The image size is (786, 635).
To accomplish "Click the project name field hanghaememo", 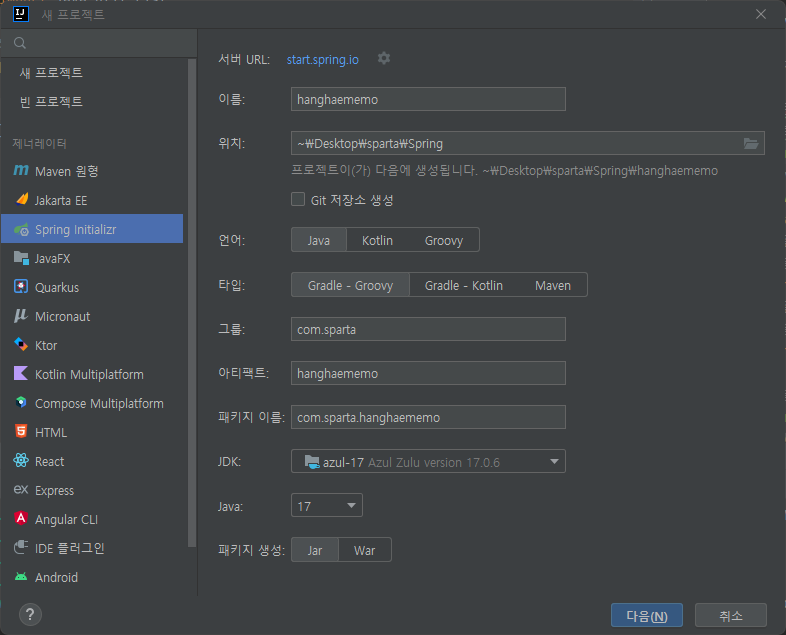I will pos(428,99).
